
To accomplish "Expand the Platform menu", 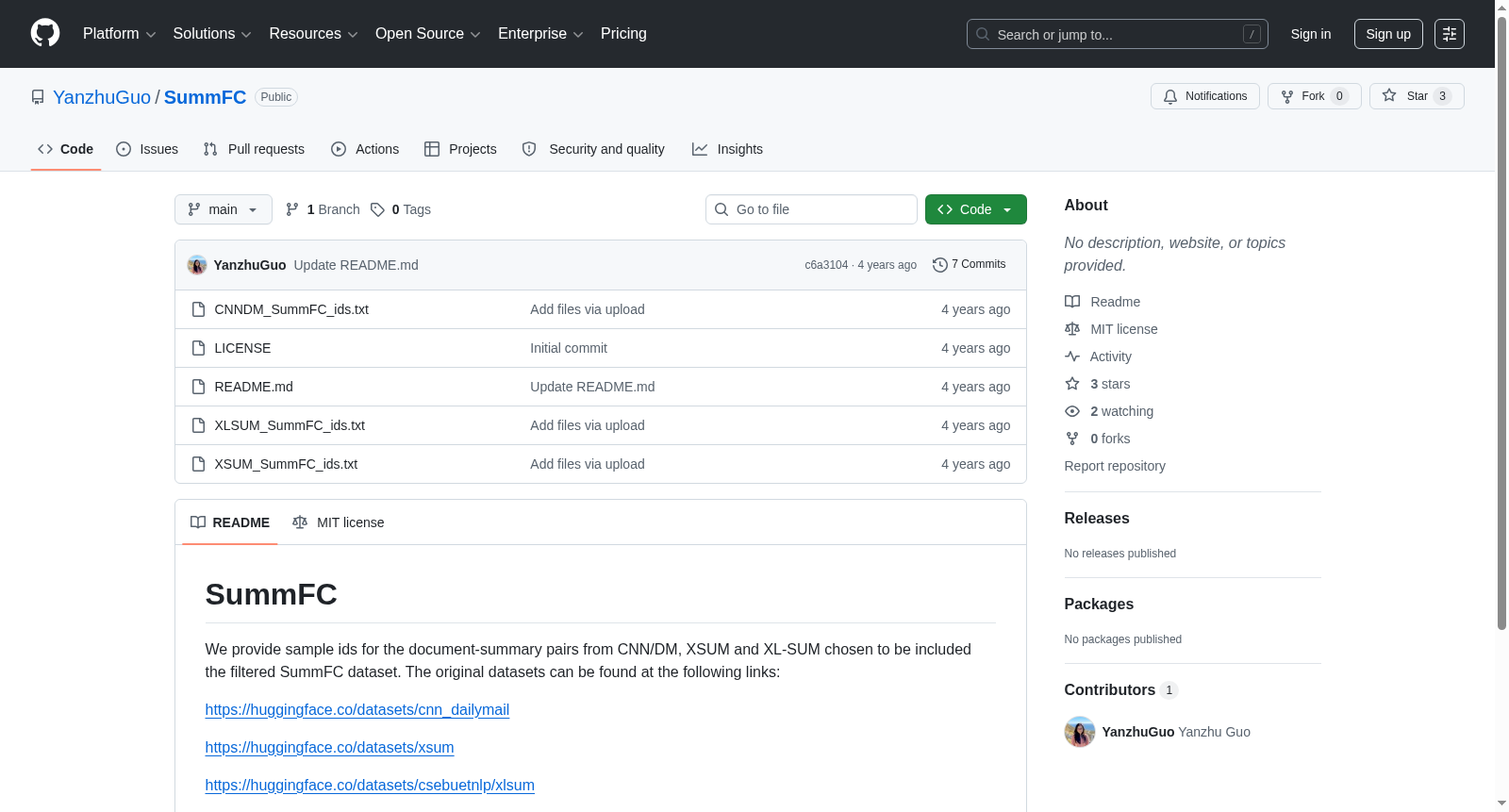I will click(x=120, y=34).
